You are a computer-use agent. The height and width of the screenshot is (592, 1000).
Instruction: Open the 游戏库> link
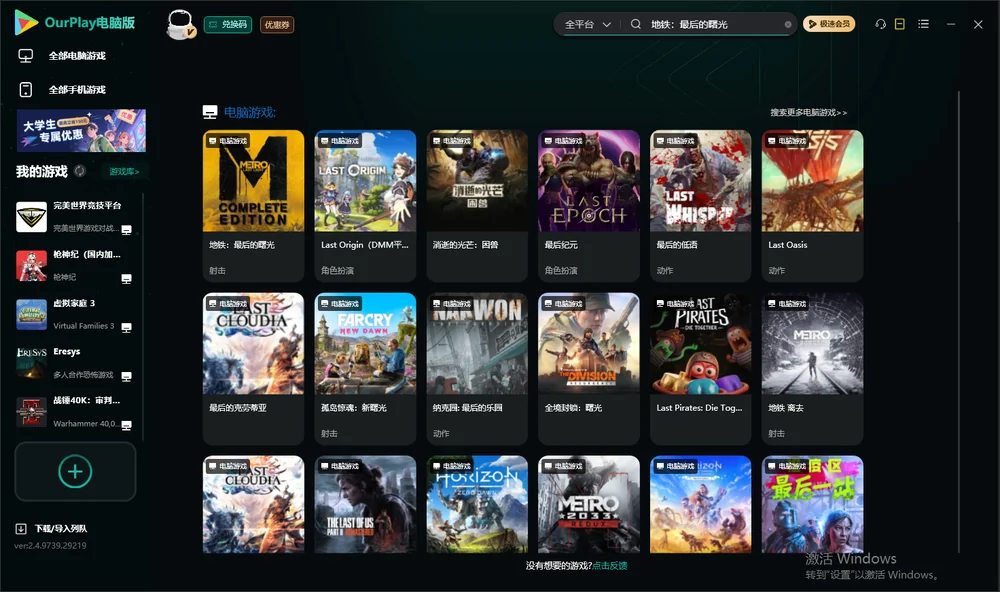click(124, 172)
